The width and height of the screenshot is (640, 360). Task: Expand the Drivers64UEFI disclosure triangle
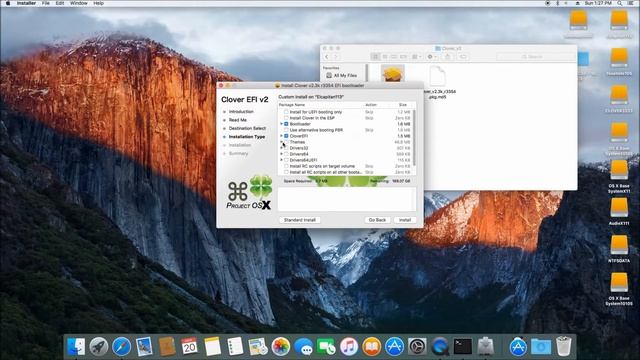281,160
